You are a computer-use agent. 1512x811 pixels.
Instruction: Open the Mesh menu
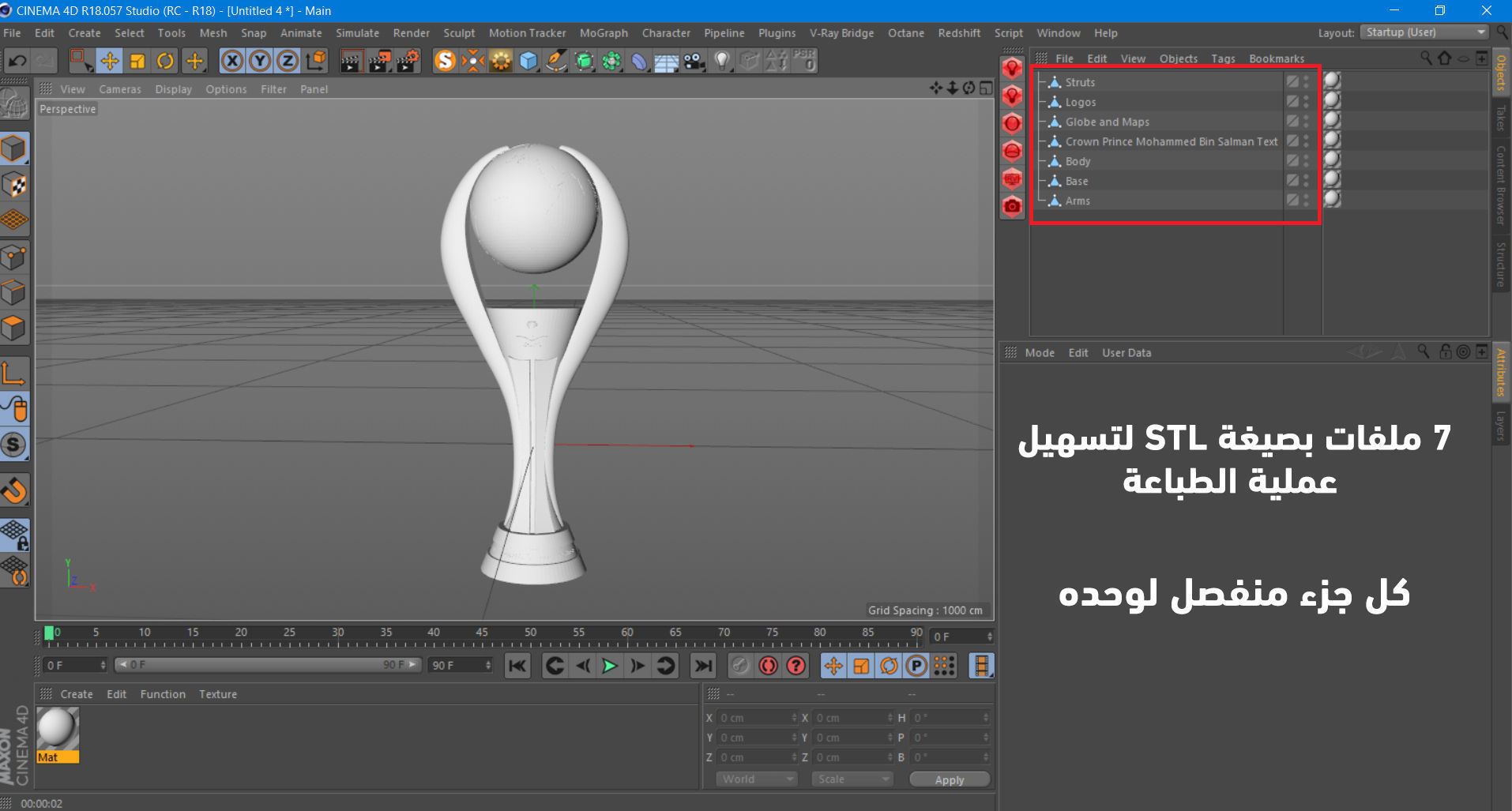(x=213, y=33)
